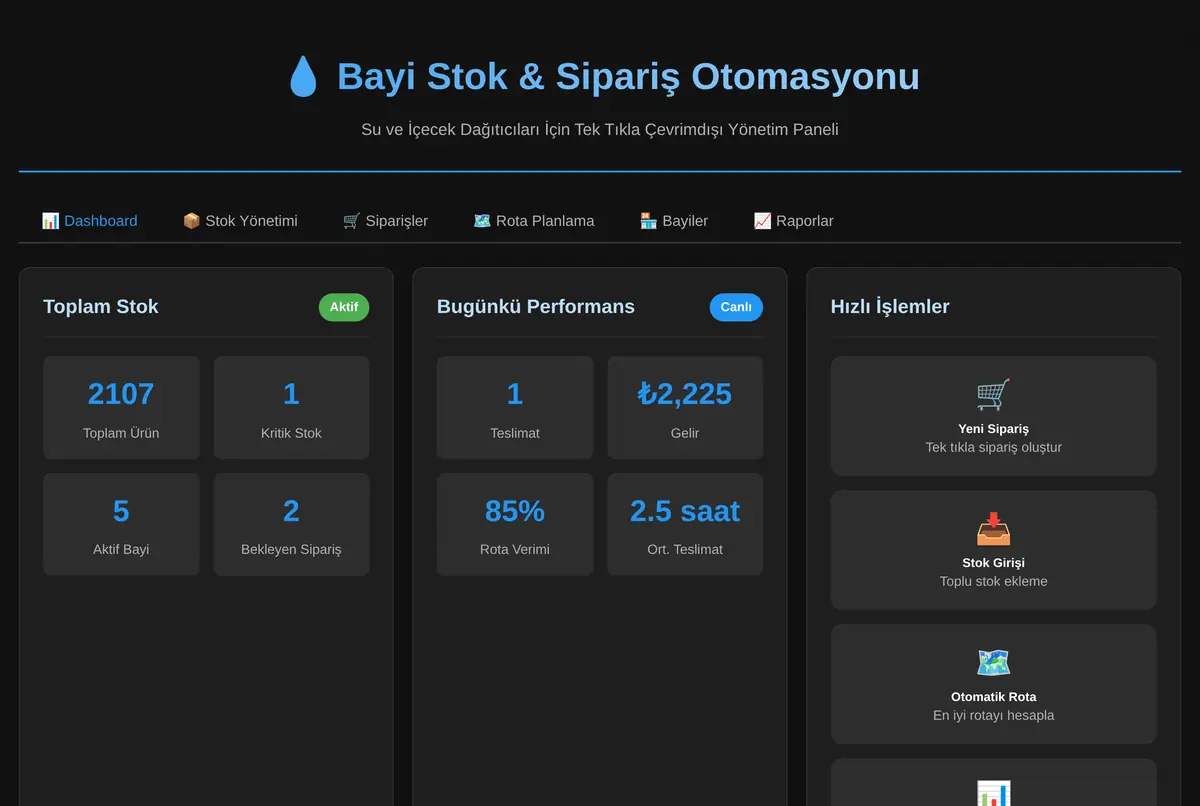Click the Teslimat stat card
This screenshot has height=806, width=1200.
tap(515, 408)
